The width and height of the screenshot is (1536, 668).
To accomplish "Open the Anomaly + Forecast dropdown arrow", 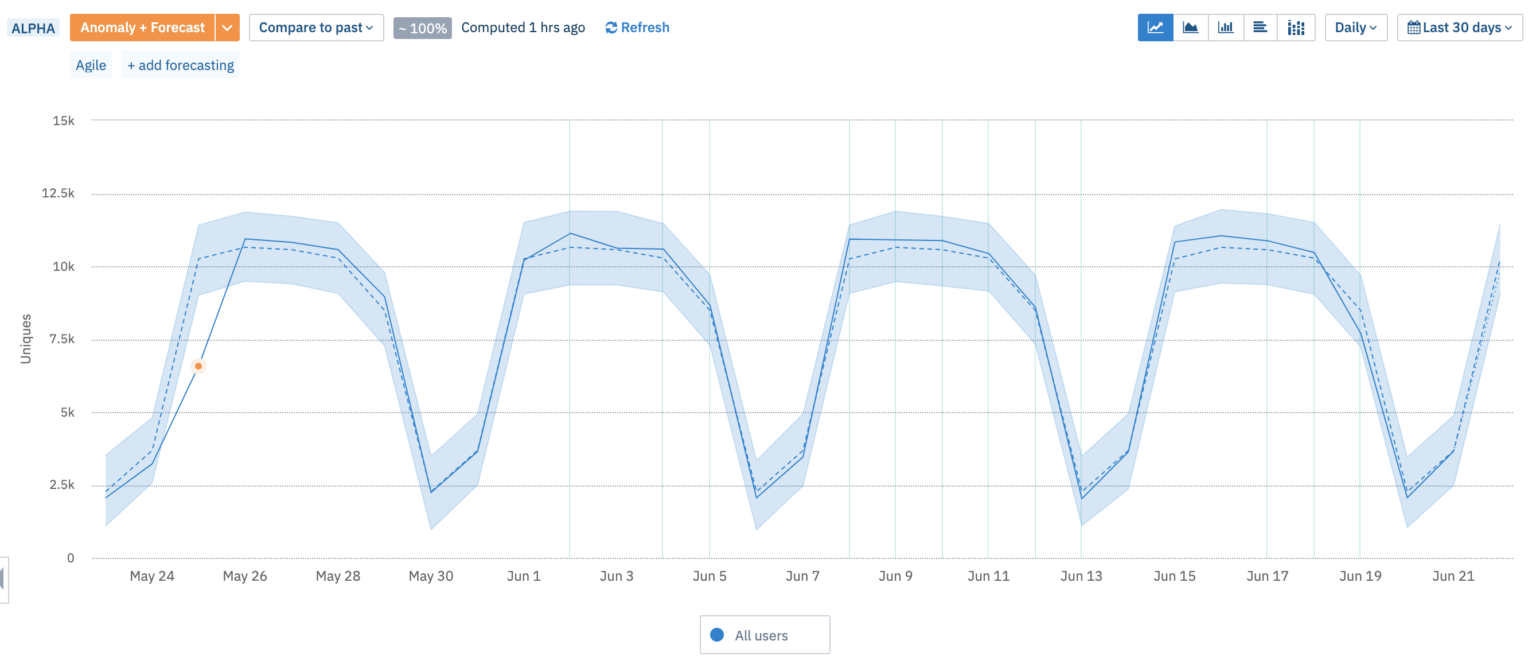I will pos(228,28).
